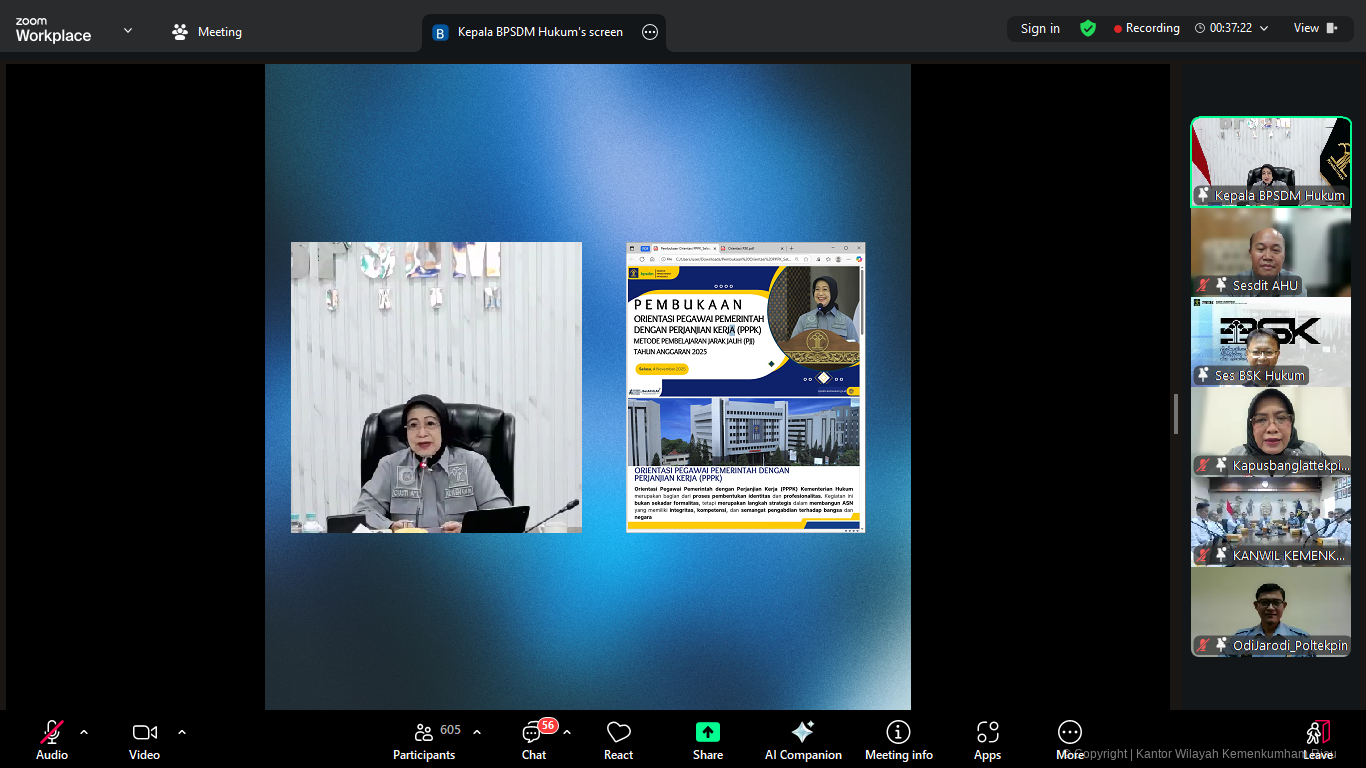
Task: Open the Apps panel
Action: [x=987, y=740]
